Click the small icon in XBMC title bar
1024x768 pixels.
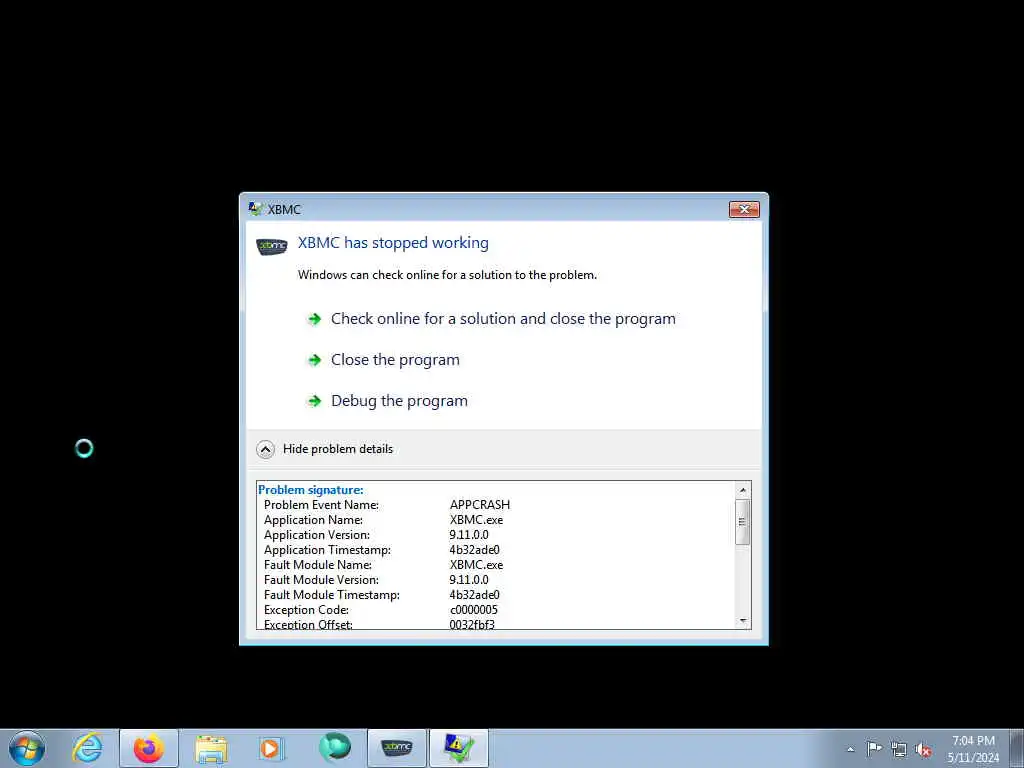click(x=255, y=209)
